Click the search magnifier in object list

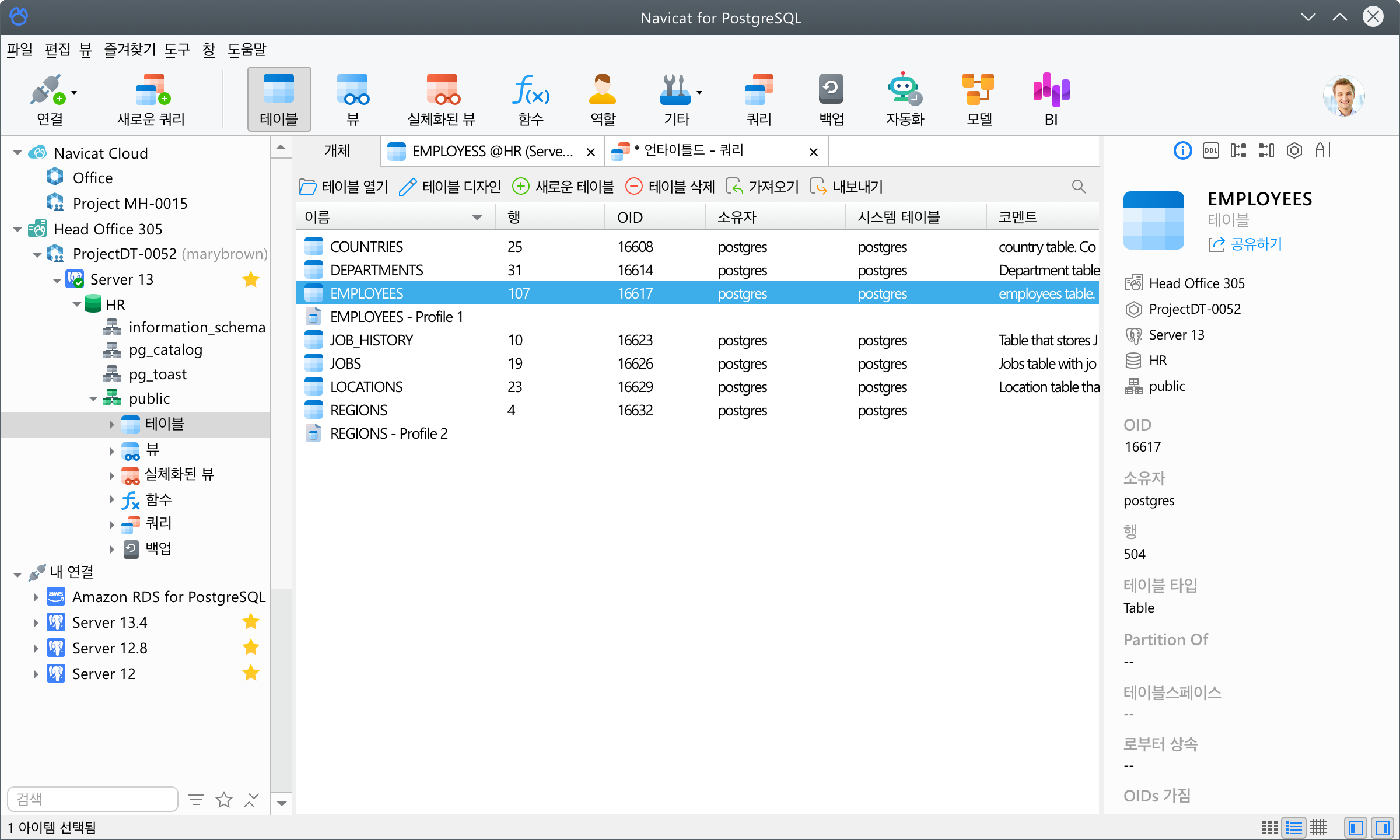[1079, 187]
